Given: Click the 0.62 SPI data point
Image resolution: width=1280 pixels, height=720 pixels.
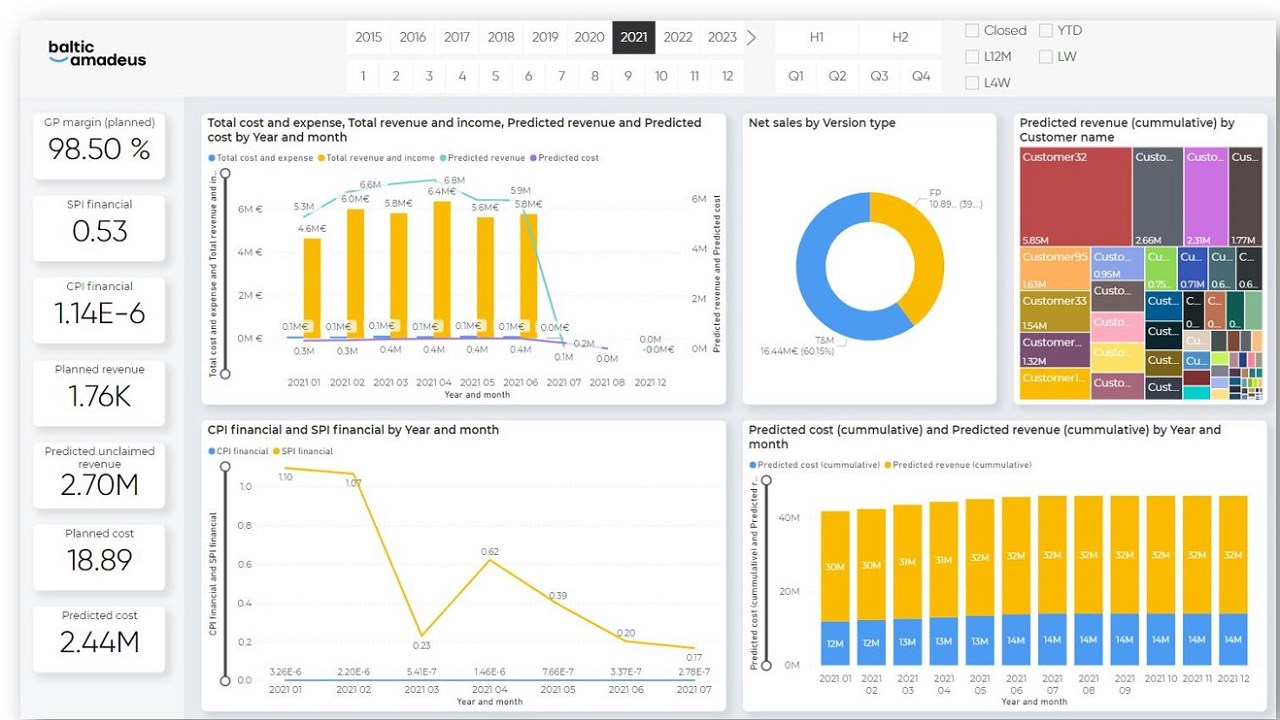Looking at the screenshot, I should click(x=490, y=560).
